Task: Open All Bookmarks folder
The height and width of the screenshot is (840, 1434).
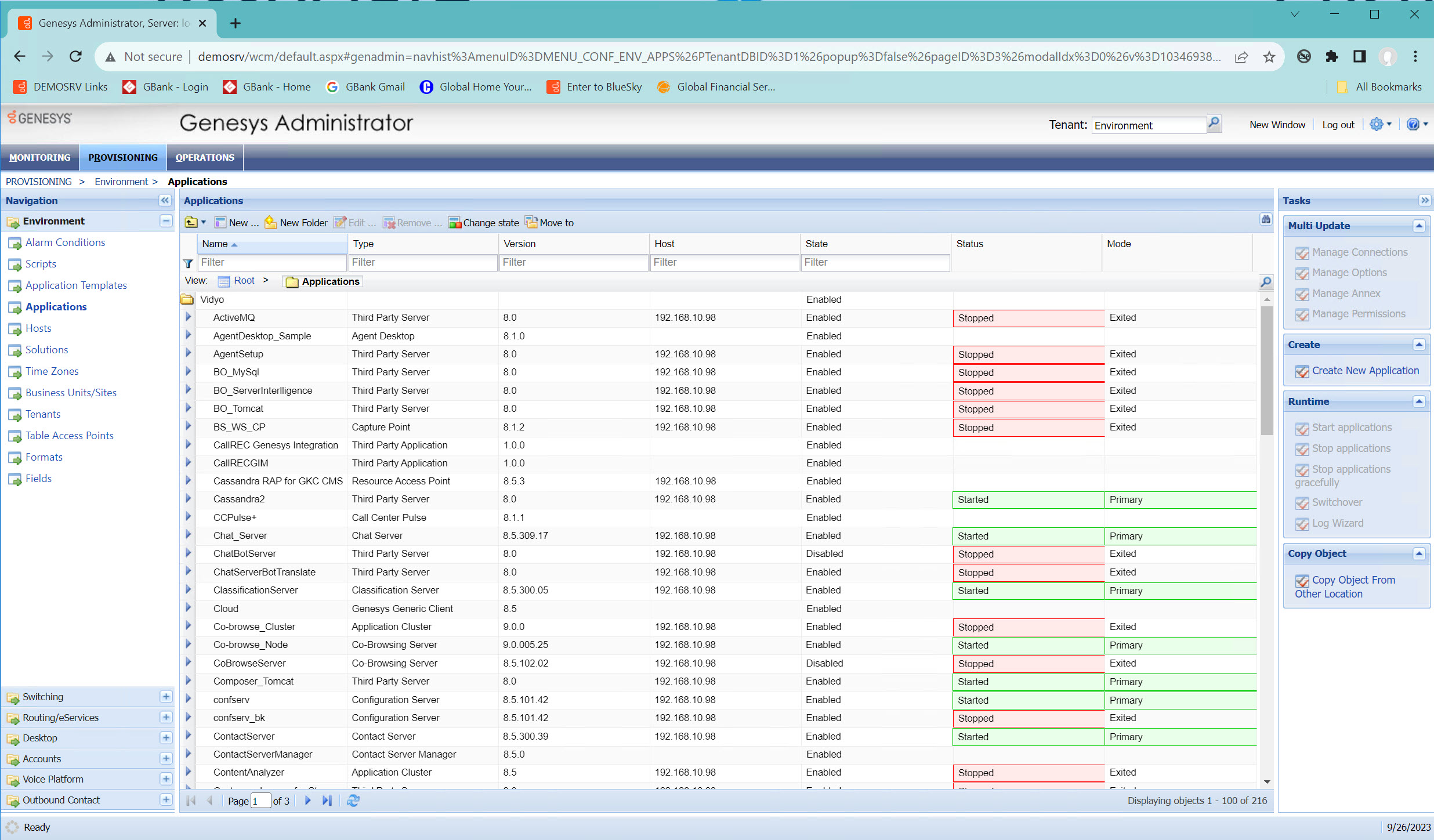Action: (1379, 87)
